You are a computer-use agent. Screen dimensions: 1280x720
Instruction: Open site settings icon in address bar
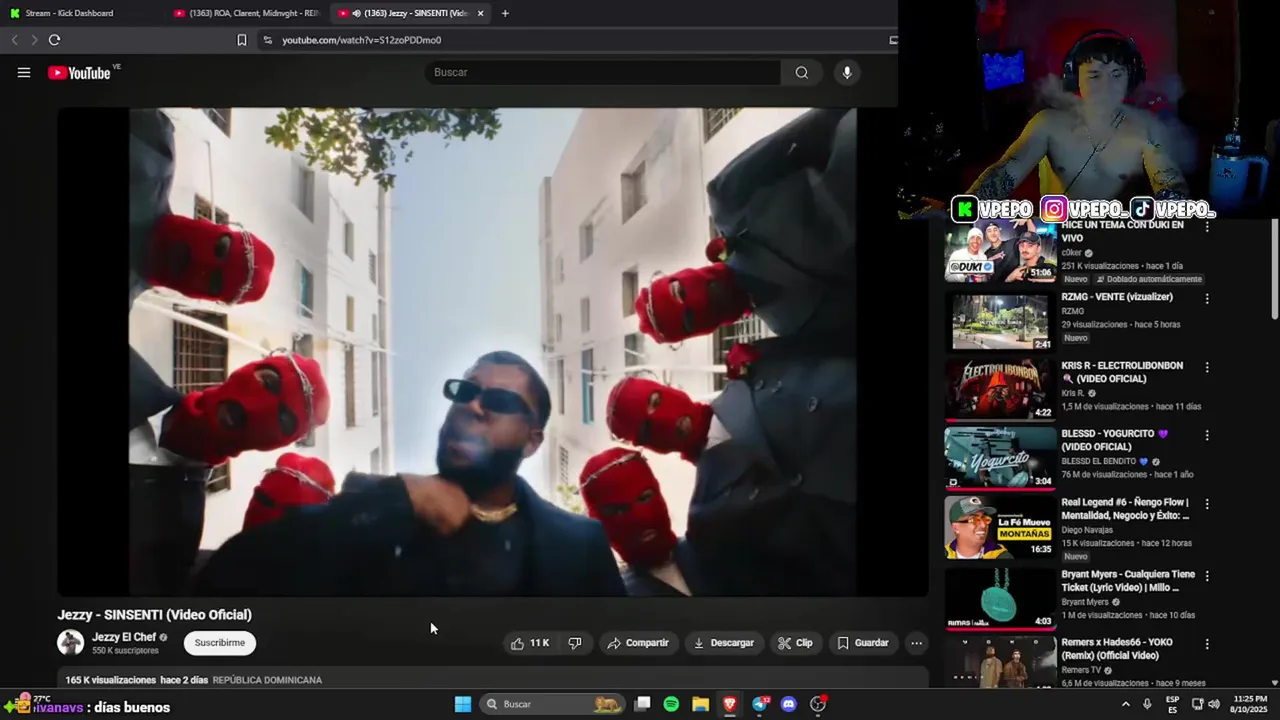tap(267, 40)
